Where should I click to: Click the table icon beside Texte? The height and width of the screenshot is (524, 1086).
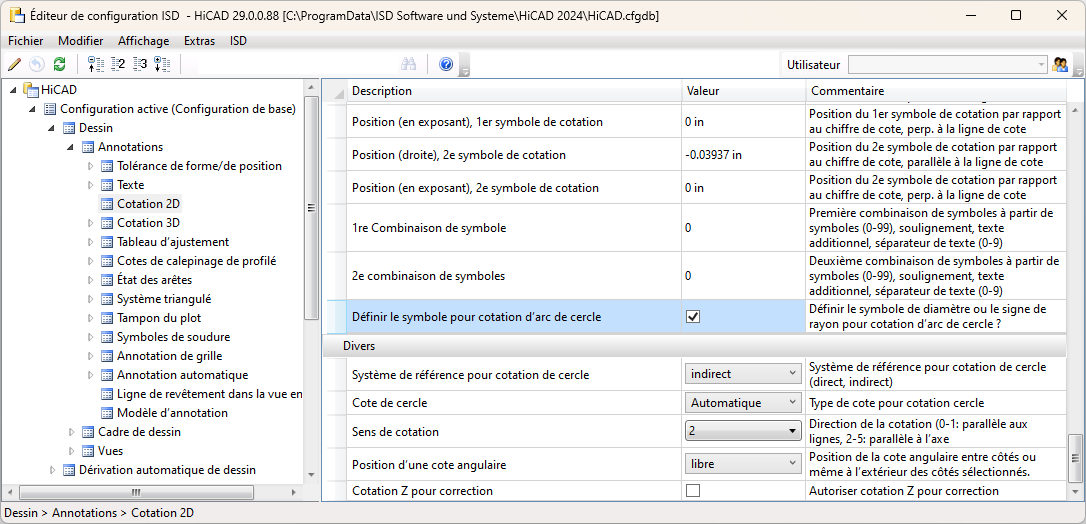[107, 185]
